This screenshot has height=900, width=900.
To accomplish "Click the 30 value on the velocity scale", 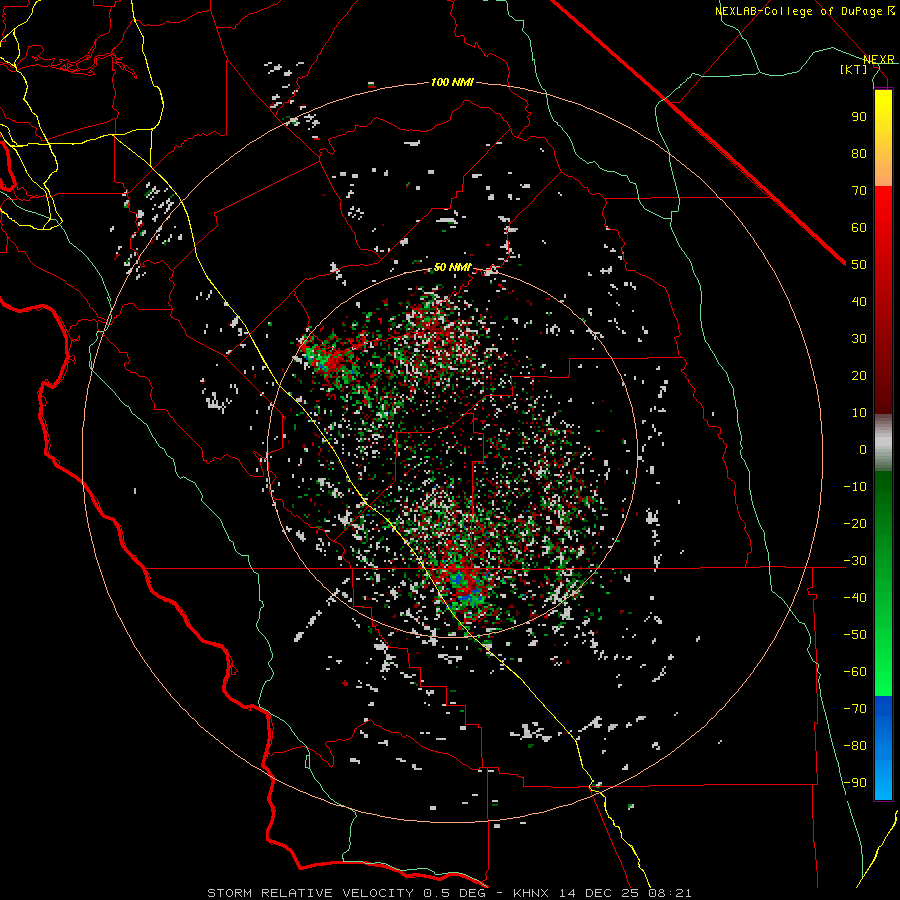I will (x=859, y=339).
